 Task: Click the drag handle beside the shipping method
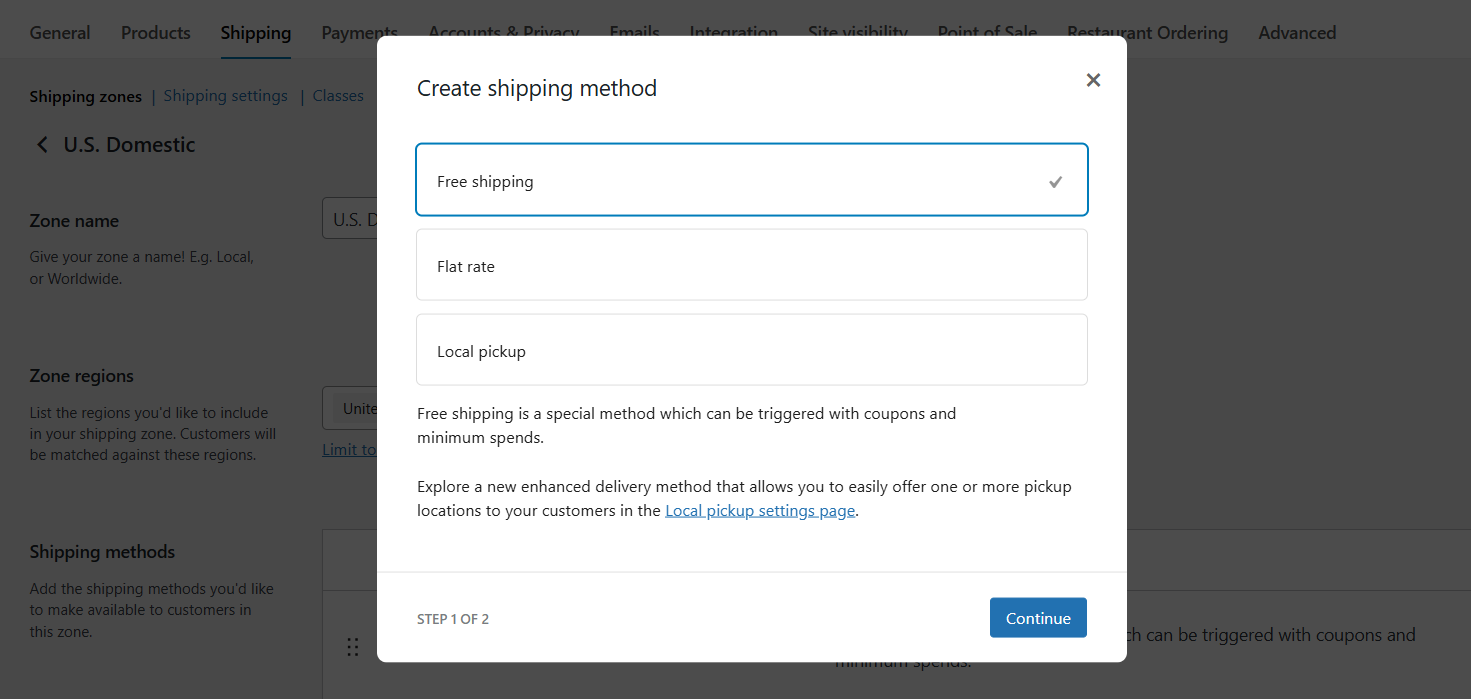tap(352, 647)
